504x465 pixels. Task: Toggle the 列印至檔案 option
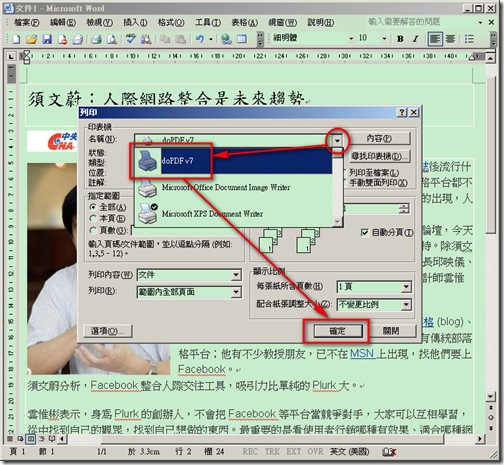(374, 173)
